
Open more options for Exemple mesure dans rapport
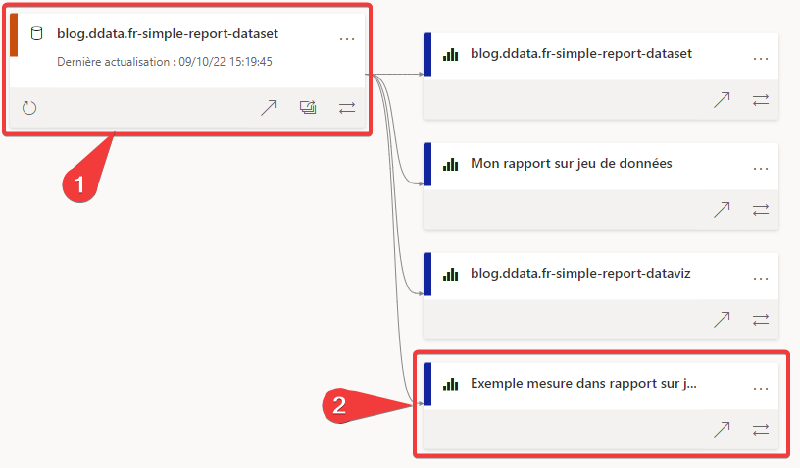click(761, 389)
